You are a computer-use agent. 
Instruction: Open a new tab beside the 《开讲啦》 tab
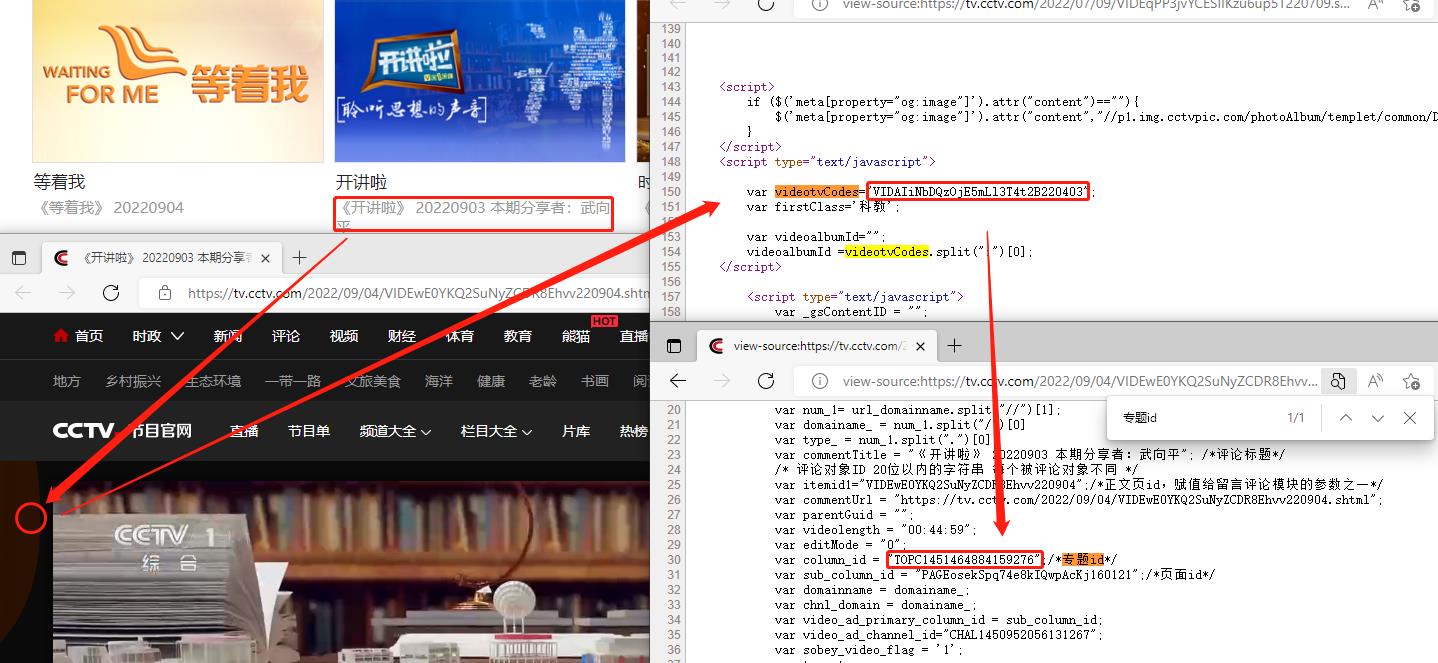299,258
